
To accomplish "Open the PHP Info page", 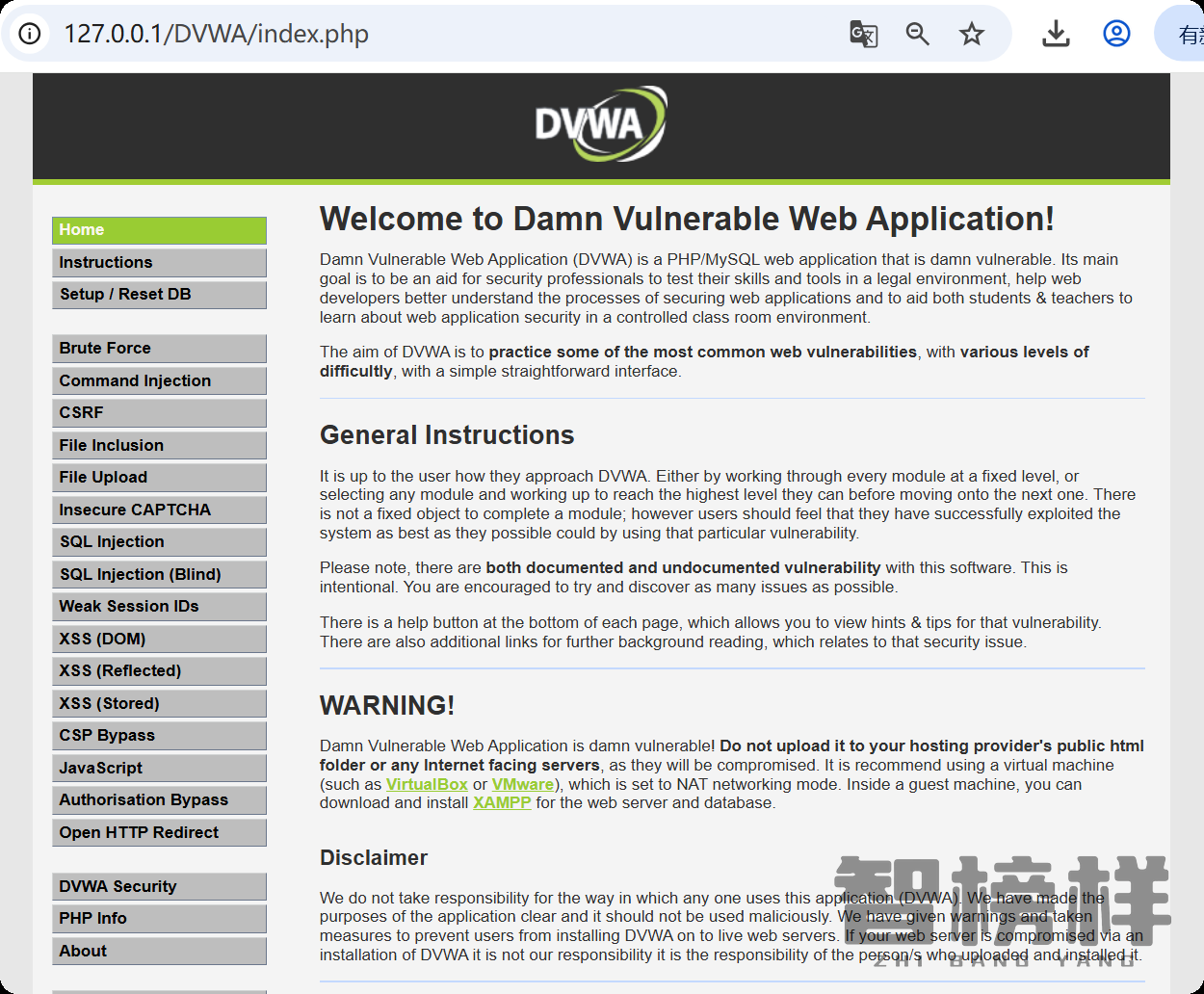I will [x=159, y=919].
